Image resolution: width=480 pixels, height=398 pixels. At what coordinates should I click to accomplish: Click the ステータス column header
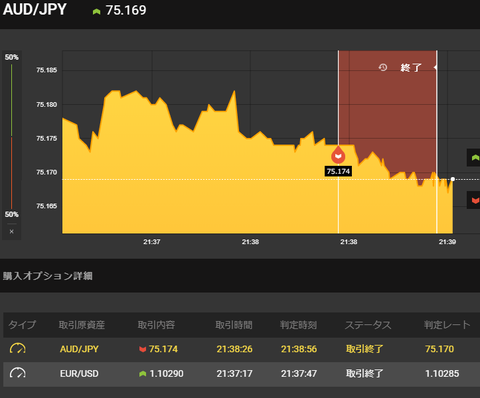368,325
